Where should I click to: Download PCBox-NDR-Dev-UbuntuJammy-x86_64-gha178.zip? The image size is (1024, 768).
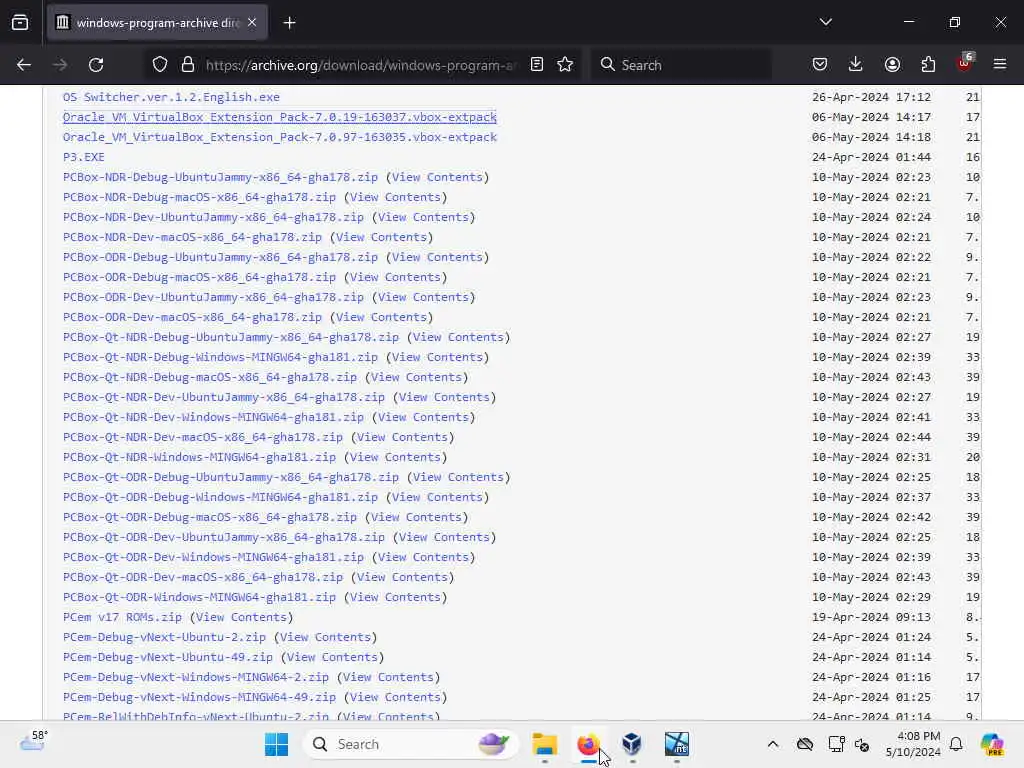213,217
